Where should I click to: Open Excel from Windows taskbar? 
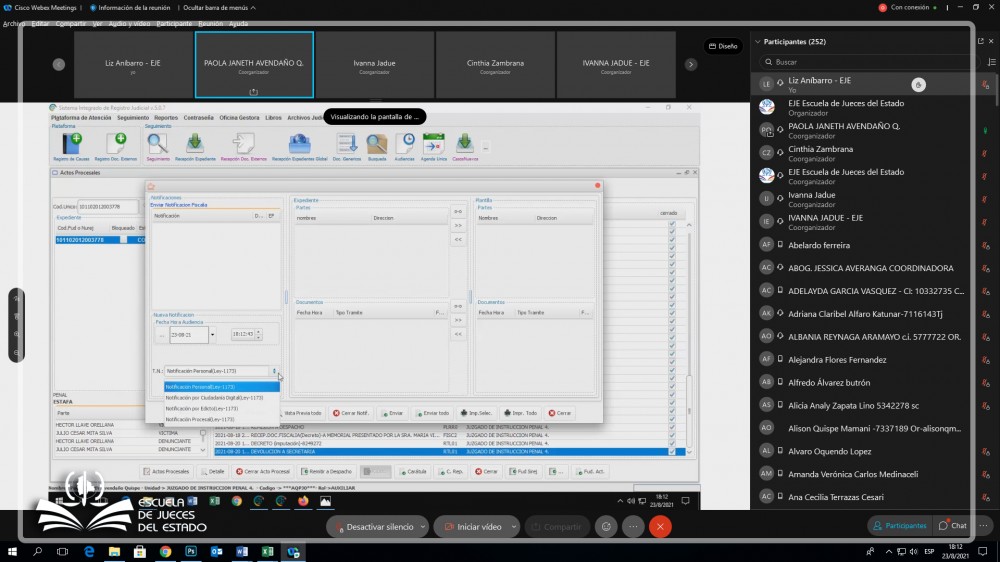pyautogui.click(x=267, y=552)
